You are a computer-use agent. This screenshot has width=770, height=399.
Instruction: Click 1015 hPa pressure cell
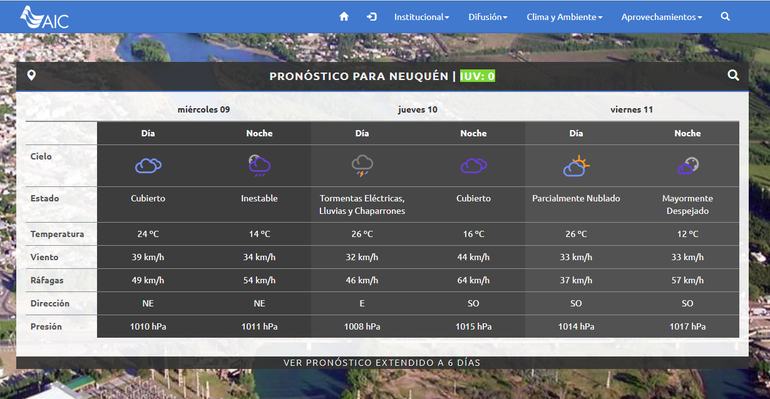pyautogui.click(x=473, y=326)
